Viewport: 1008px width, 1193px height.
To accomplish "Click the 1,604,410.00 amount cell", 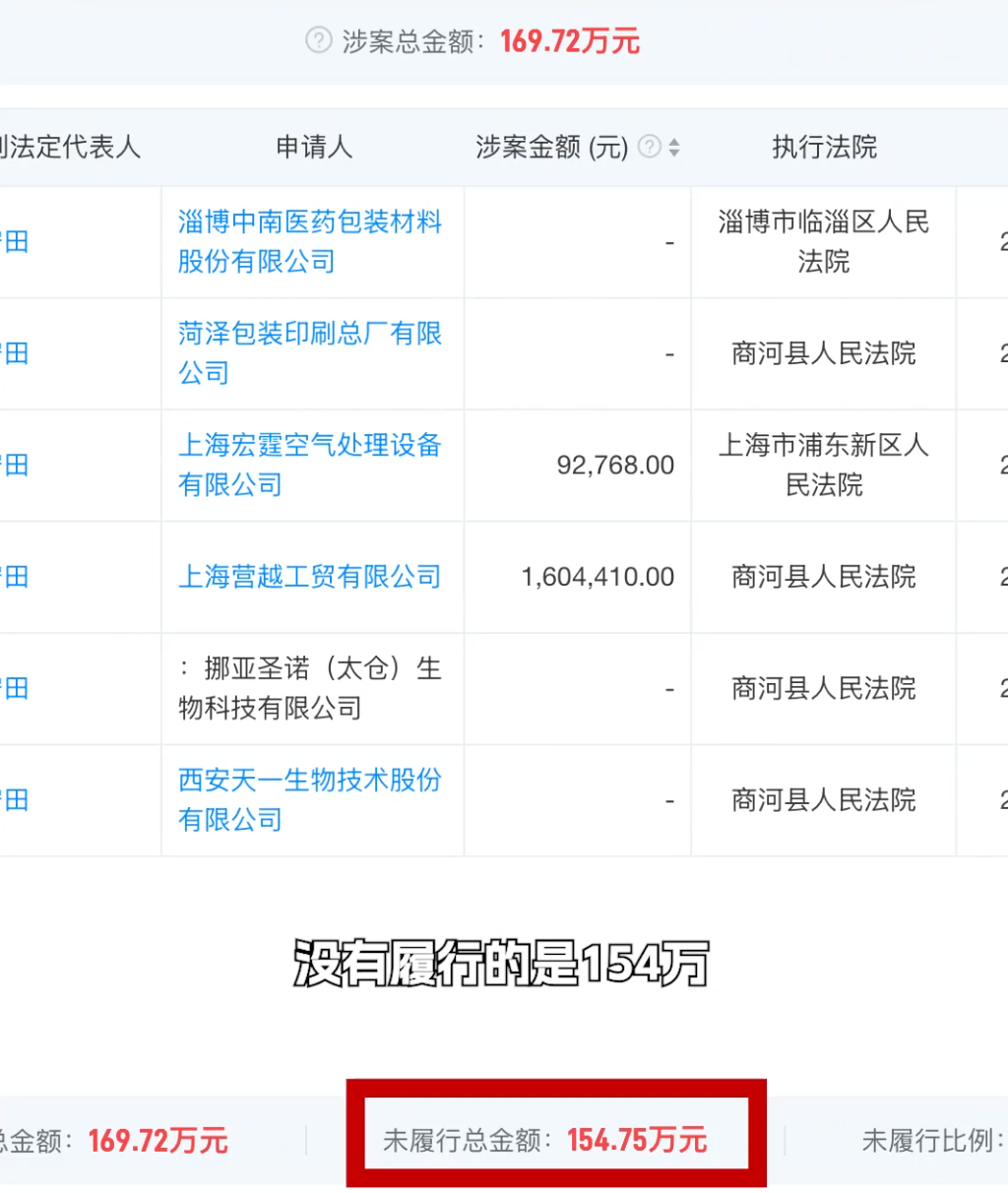I will [x=598, y=577].
